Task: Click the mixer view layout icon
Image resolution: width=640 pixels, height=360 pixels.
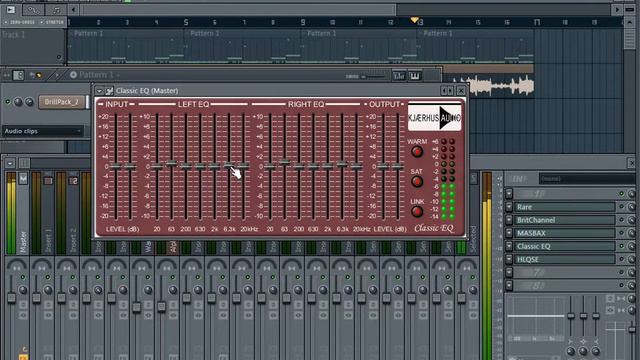Action: 24,163
